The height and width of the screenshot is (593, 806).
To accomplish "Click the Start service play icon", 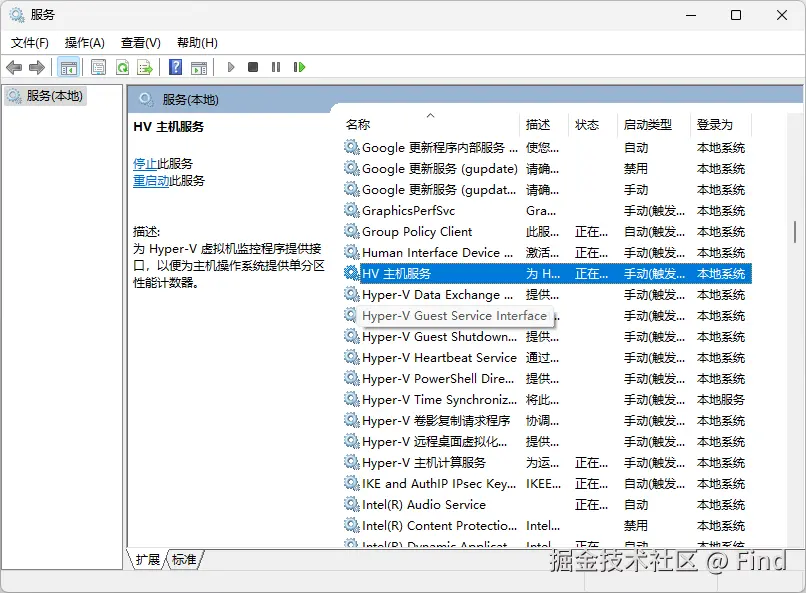I will pyautogui.click(x=231, y=67).
